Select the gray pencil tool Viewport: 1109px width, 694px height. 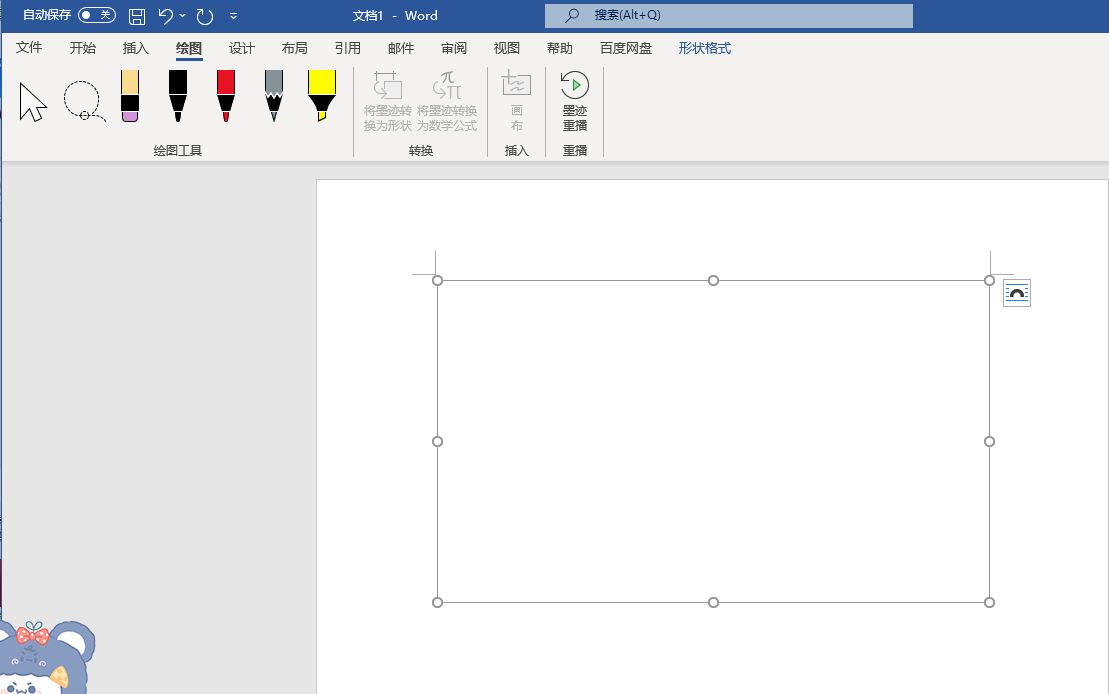[x=274, y=96]
